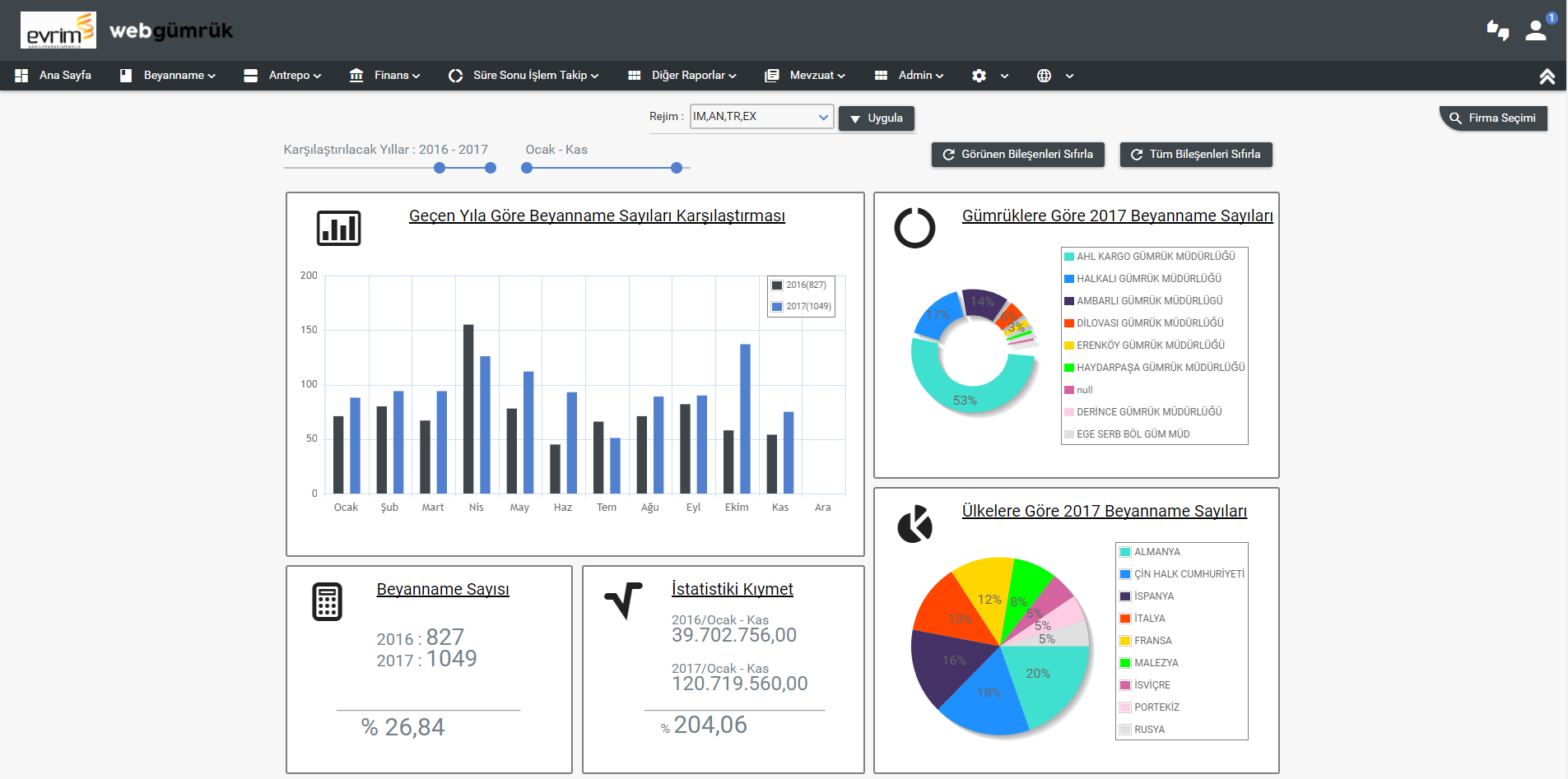Toggle AHL KARGO GÜMRÜK MÜDÜRLÜĞÜ legend entry
Image resolution: width=1568 pixels, height=779 pixels.
(1150, 257)
